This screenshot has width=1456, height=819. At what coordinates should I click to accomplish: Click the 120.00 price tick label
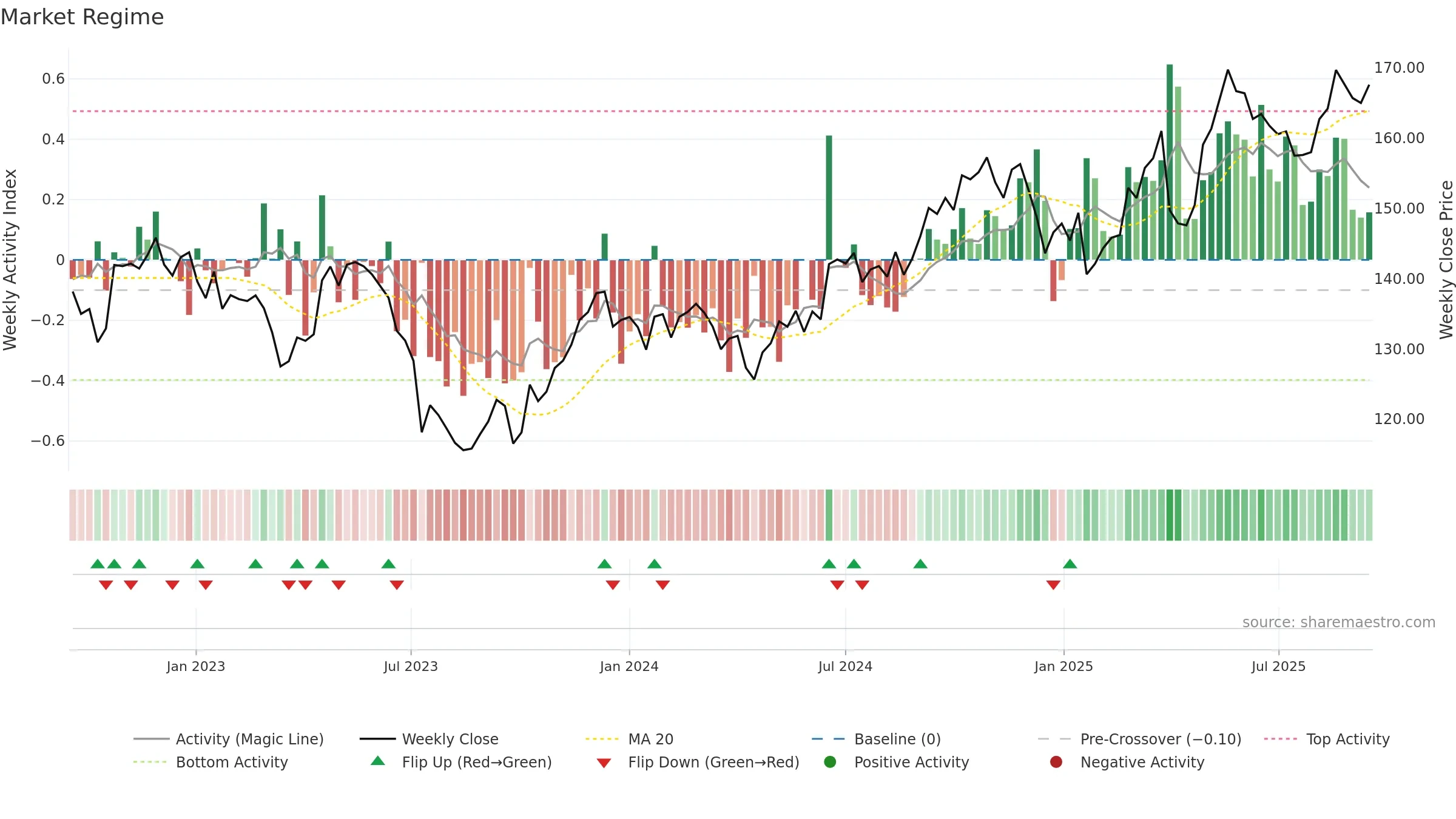pos(1399,419)
